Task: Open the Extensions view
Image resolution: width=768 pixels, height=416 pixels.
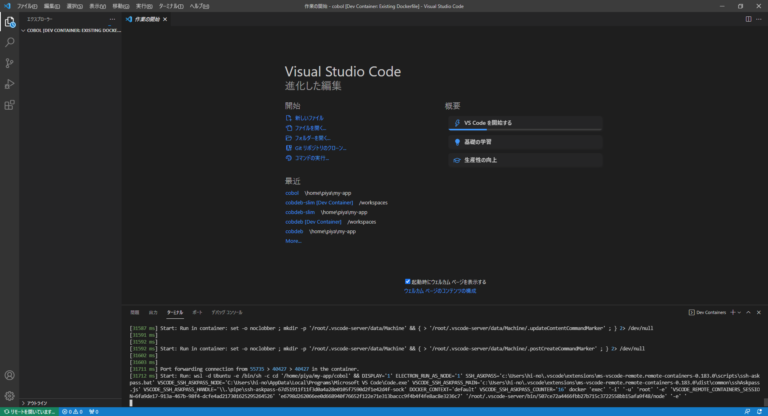Action: [9, 105]
